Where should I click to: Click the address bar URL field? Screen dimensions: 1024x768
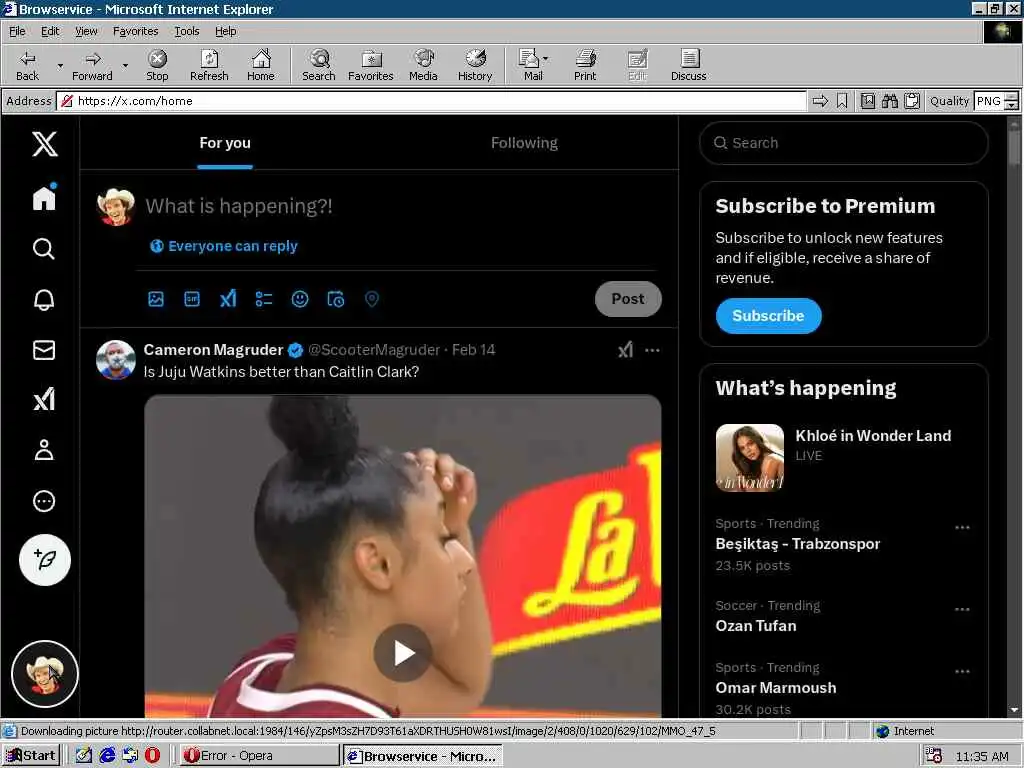(x=431, y=101)
